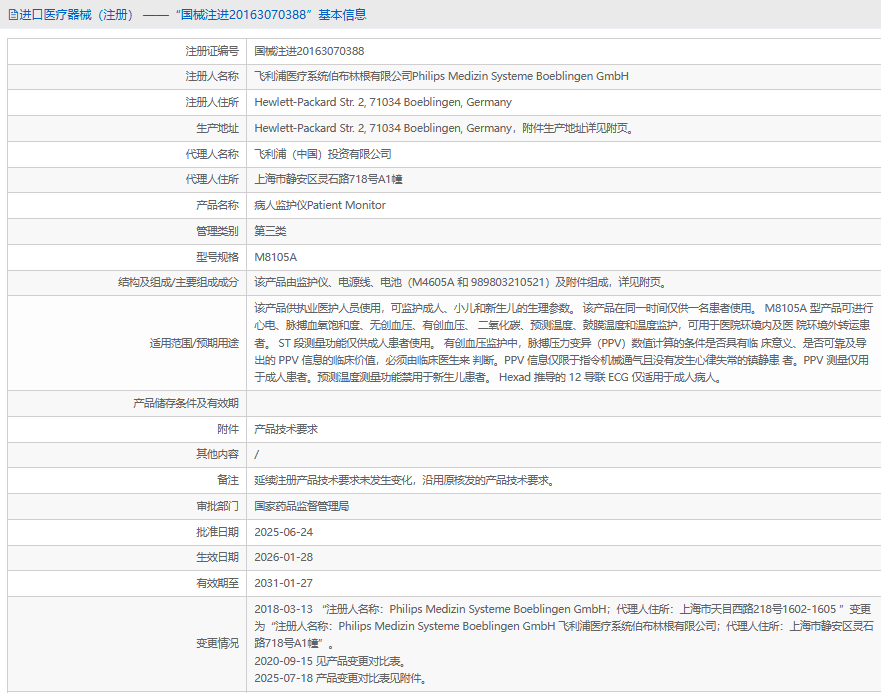
Task: Select the 注册人住所 address value
Action: tap(383, 102)
